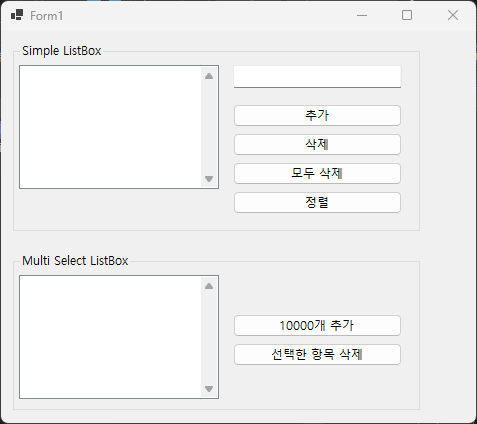Click the Form1 title bar text
The image size is (477, 424).
point(47,16)
